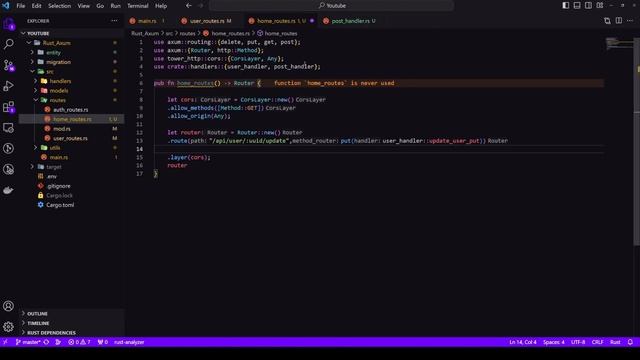The image size is (640, 360).
Task: Open editor more actions ellipsis
Action: pos(630,21)
